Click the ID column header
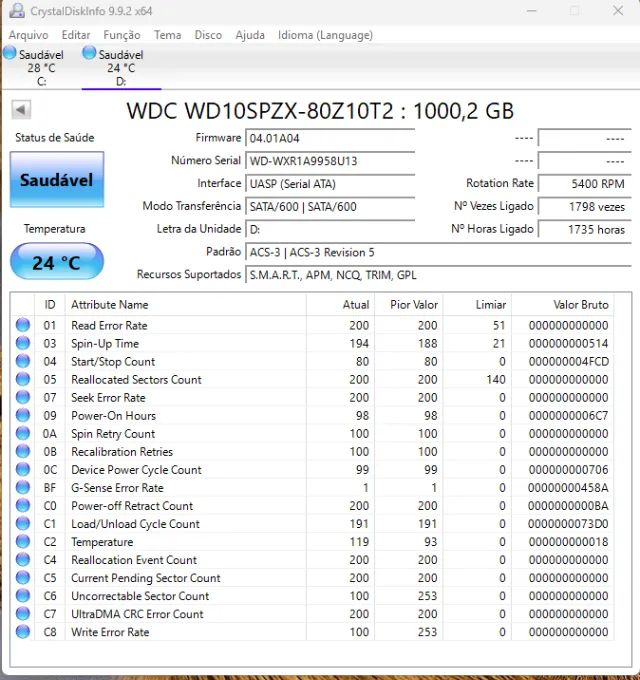640x680 pixels. [x=50, y=304]
